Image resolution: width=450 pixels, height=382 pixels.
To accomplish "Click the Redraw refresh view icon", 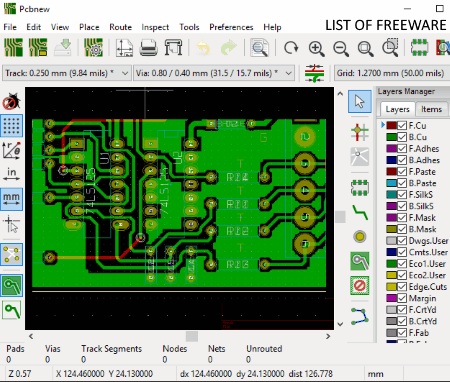I will (x=291, y=48).
